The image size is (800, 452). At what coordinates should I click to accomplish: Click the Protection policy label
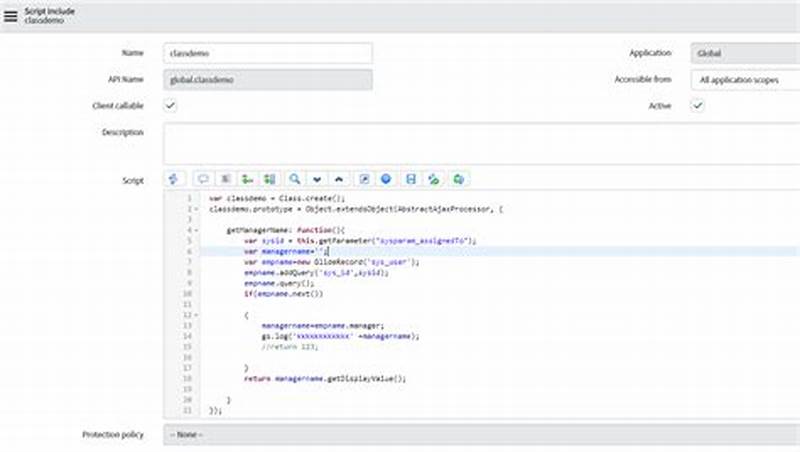point(113,435)
